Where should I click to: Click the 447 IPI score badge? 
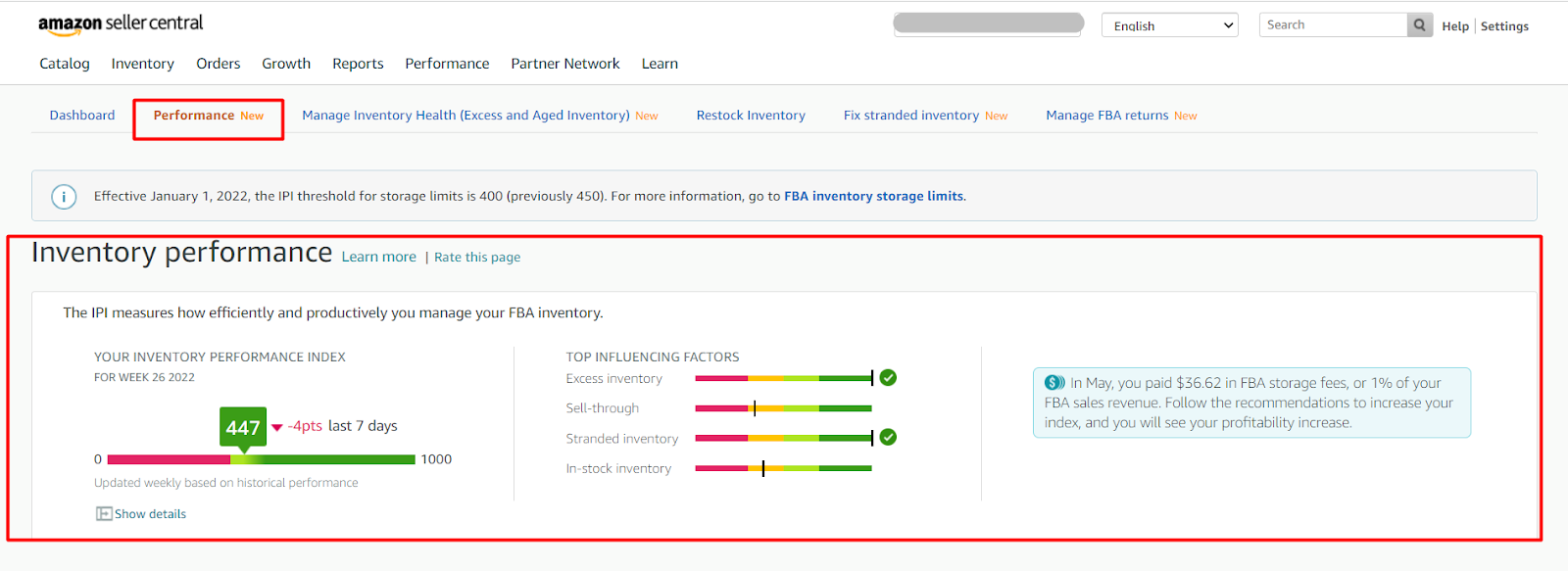[243, 428]
